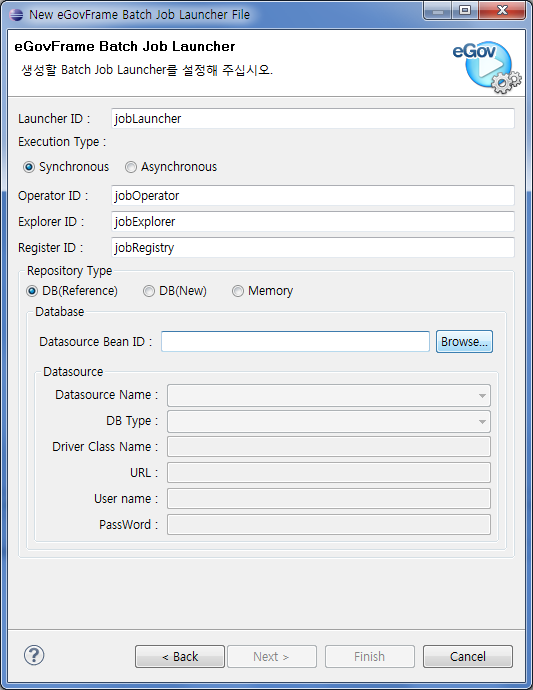
Task: Click the help question mark icon
Action: click(34, 655)
